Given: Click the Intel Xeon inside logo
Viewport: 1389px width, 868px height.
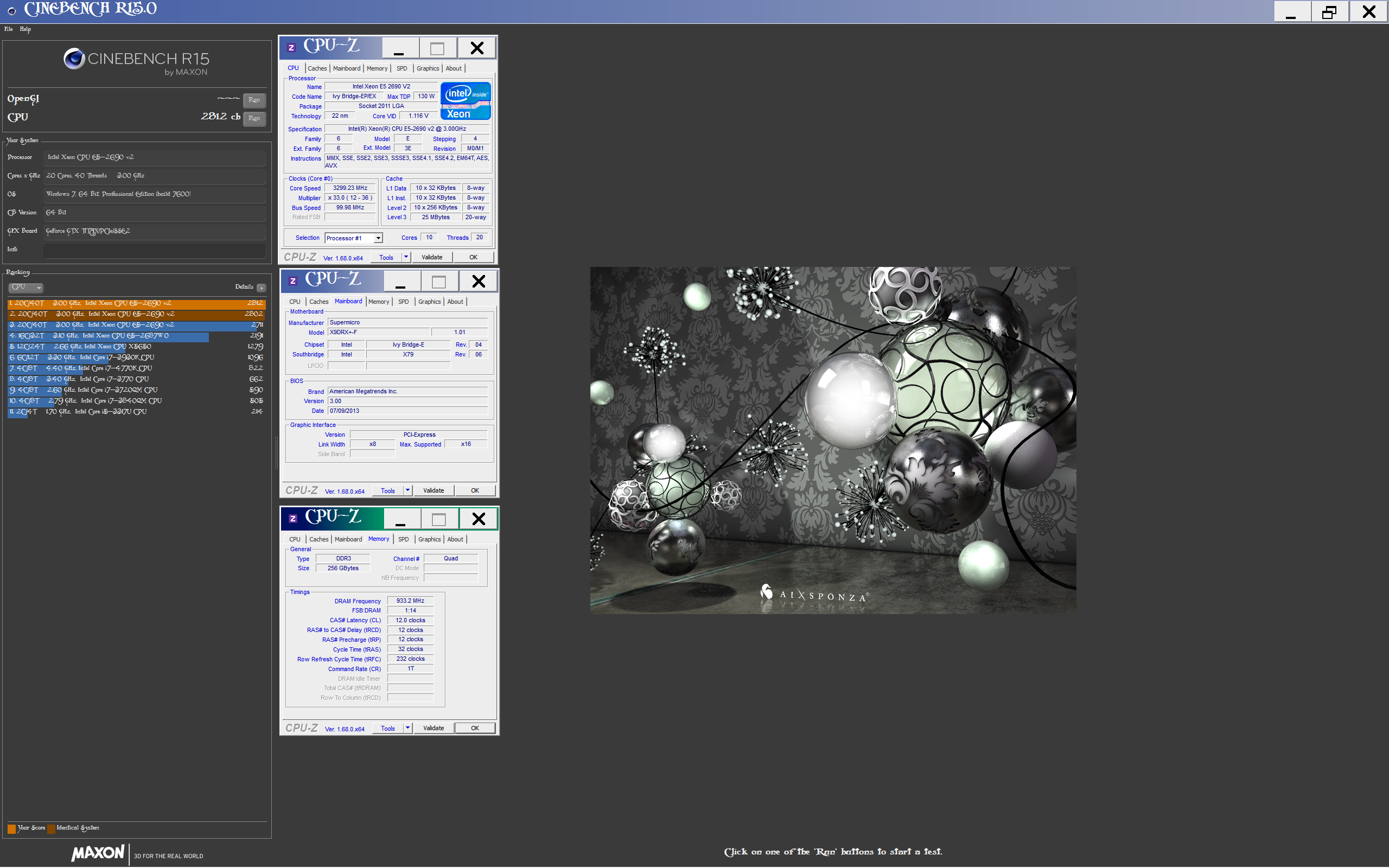Looking at the screenshot, I should pyautogui.click(x=466, y=101).
